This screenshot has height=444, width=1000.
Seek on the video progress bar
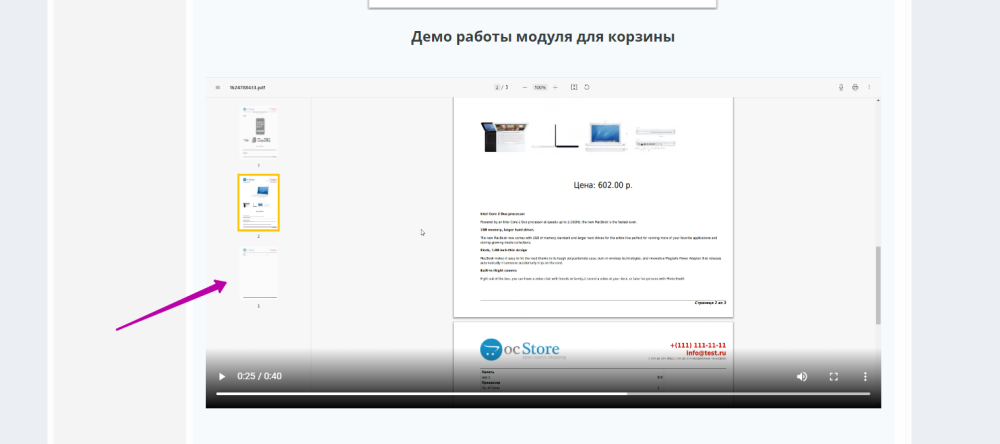[543, 394]
